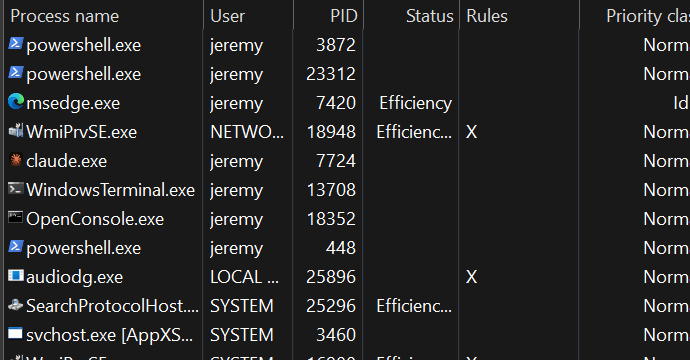Image resolution: width=690 pixels, height=360 pixels.
Task: Click the X rule mark for WmiPrvSE.exe PID 18948
Action: coord(471,132)
